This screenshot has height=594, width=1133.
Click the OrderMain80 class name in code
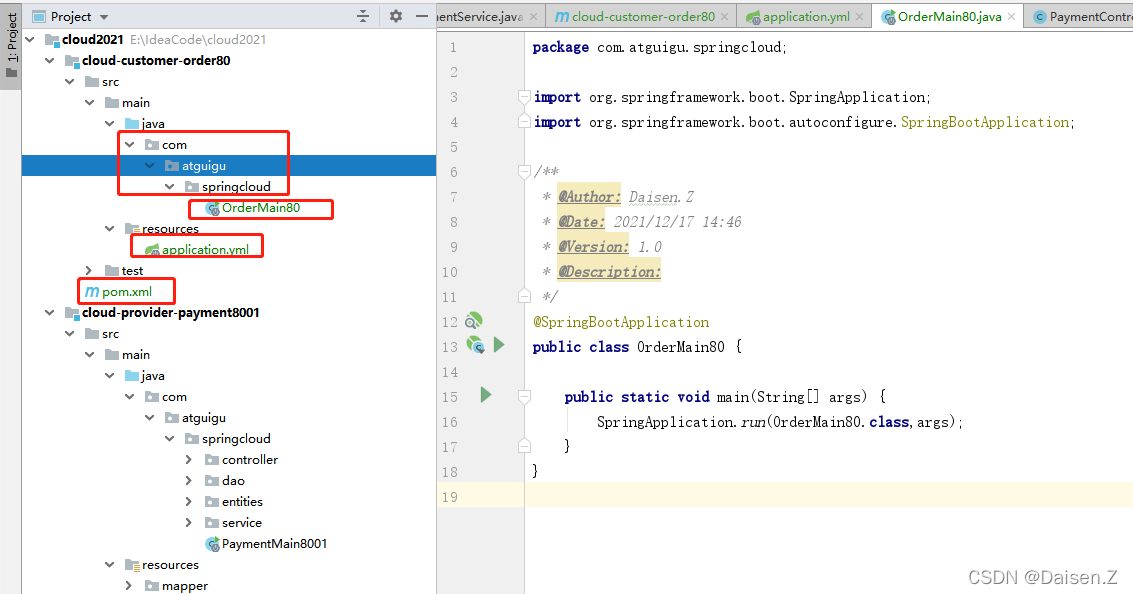point(681,347)
